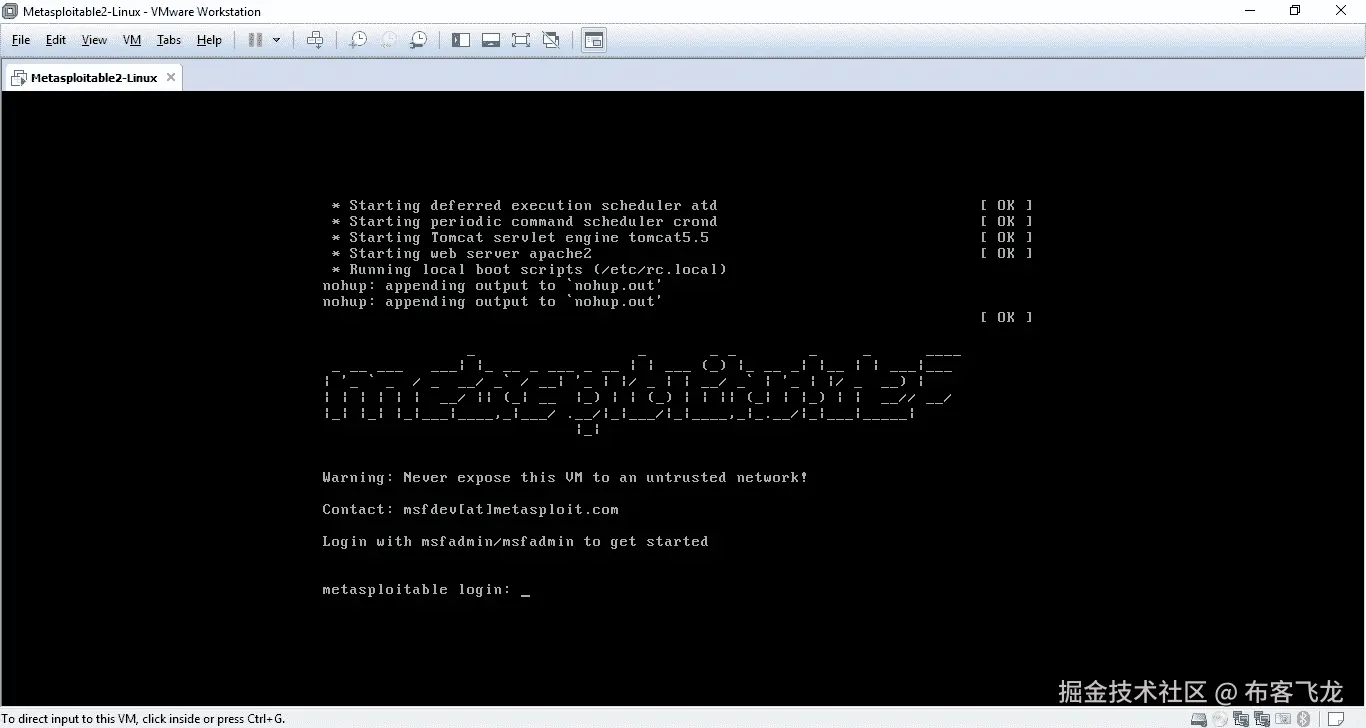1366x728 pixels.
Task: Open the message log note icon
Action: point(1334,718)
